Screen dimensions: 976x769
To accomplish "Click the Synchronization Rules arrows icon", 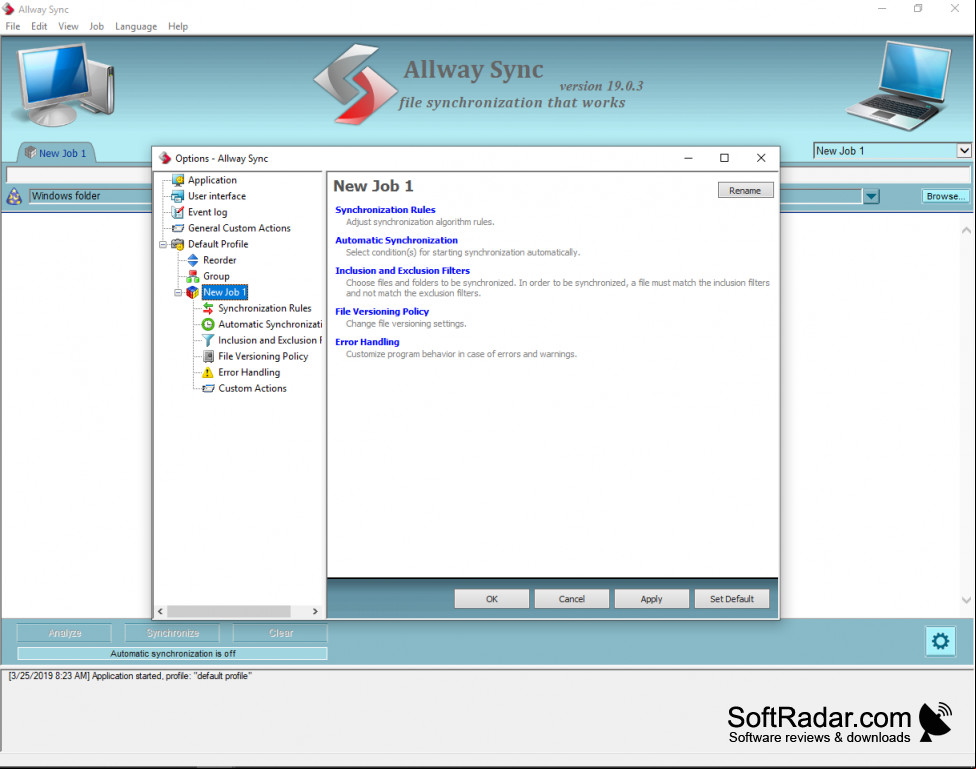I will tap(208, 308).
